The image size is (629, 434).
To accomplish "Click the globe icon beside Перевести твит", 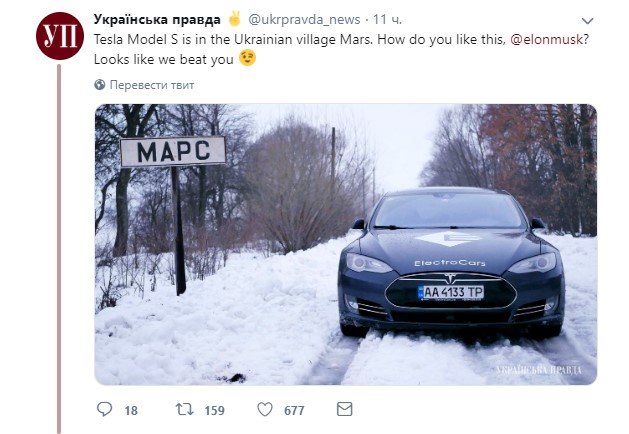I will click(x=100, y=85).
